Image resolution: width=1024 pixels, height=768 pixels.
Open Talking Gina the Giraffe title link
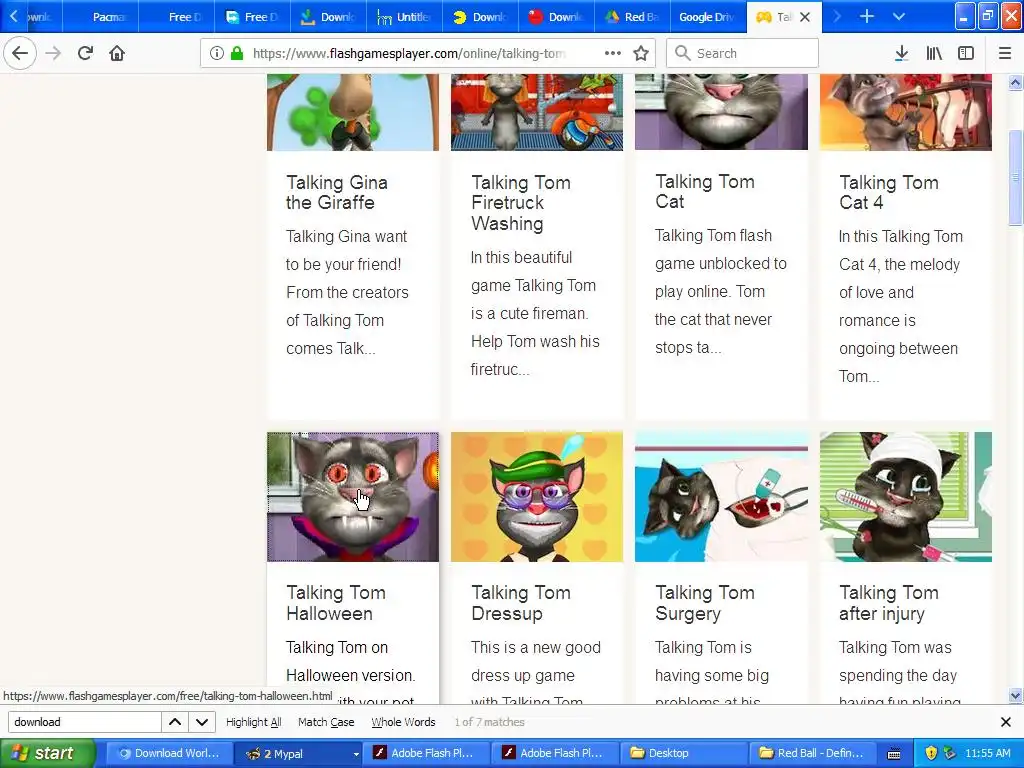337,193
